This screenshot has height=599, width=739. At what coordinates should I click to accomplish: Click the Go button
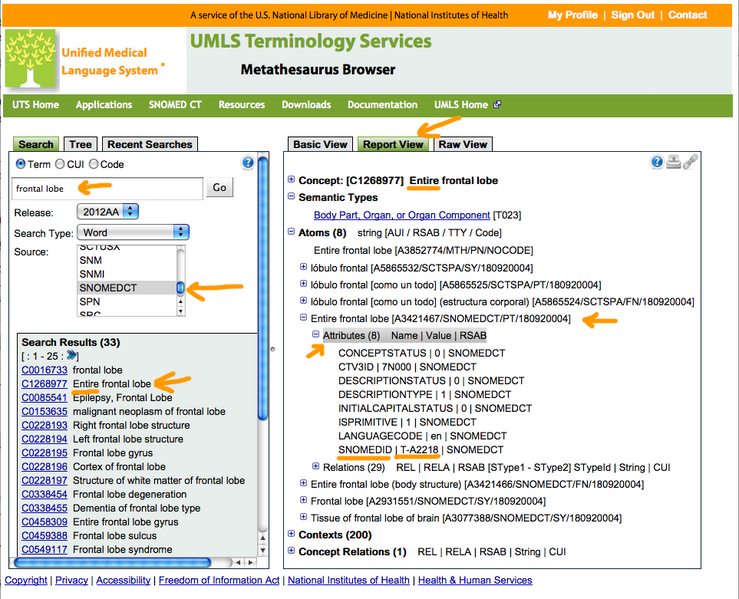219,187
